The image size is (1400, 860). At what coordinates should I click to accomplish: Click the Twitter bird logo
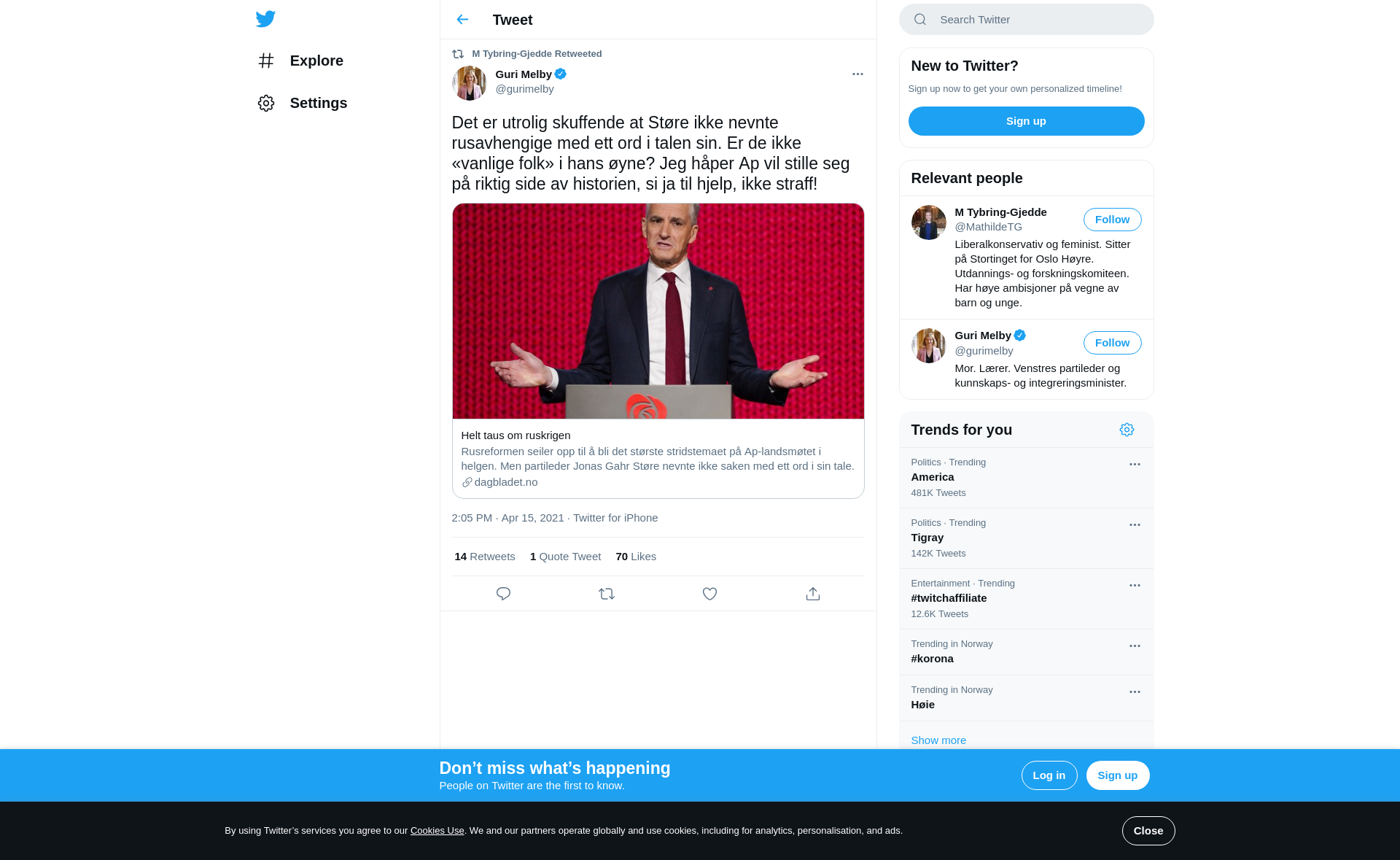[x=265, y=19]
